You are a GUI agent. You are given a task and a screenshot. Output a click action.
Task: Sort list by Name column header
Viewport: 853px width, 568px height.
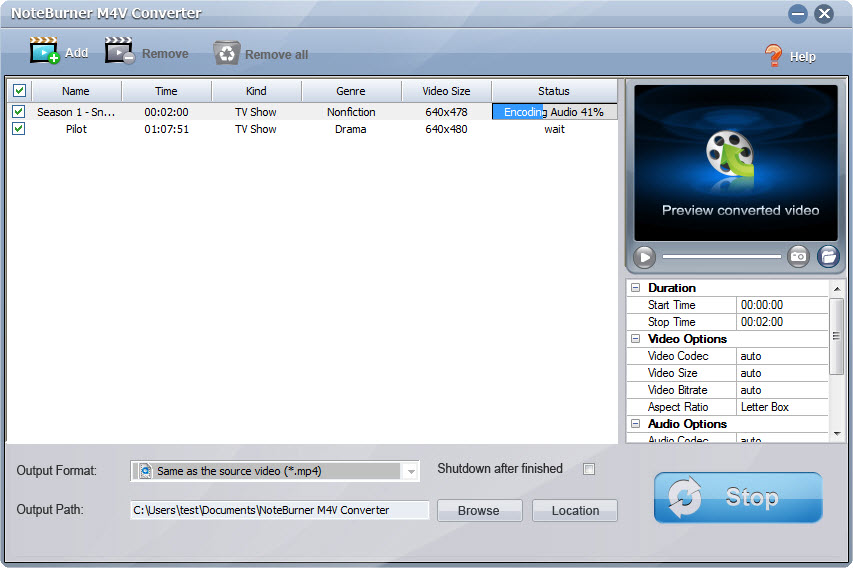pos(76,91)
